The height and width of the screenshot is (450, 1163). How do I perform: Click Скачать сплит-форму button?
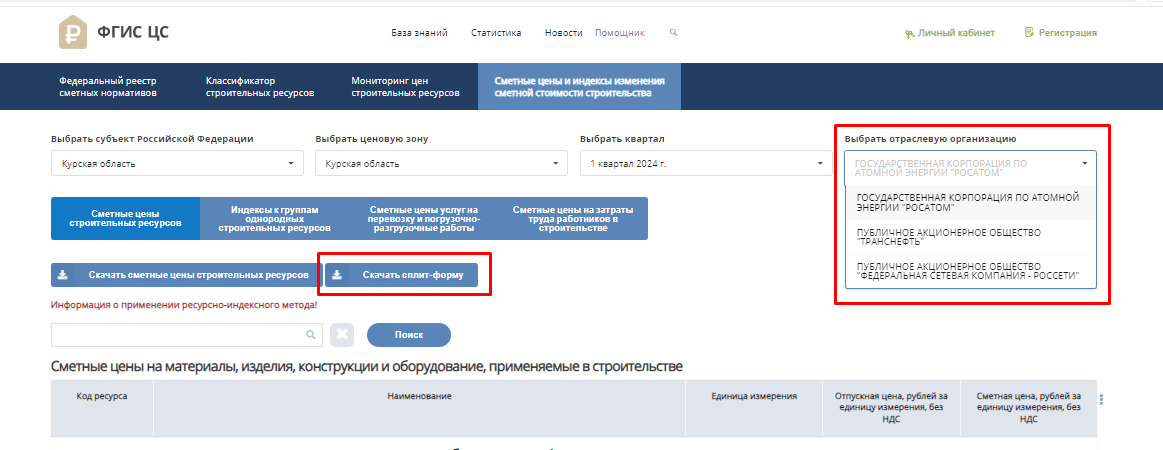point(401,275)
